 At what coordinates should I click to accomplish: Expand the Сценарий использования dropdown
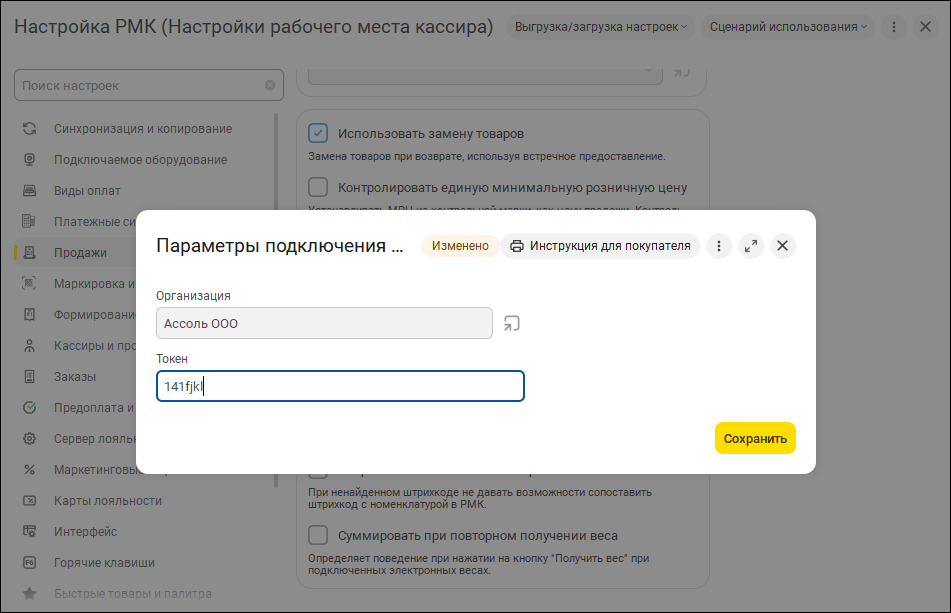(788, 27)
